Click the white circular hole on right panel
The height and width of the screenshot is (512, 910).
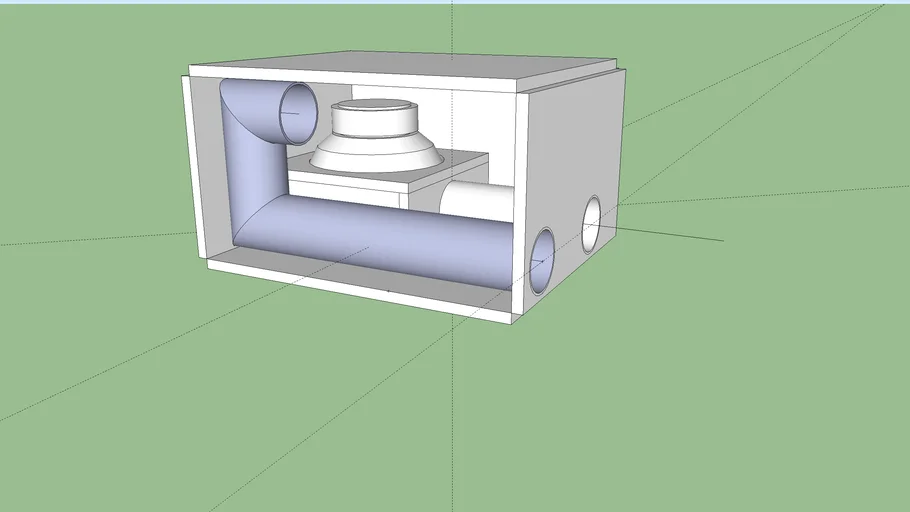click(592, 223)
